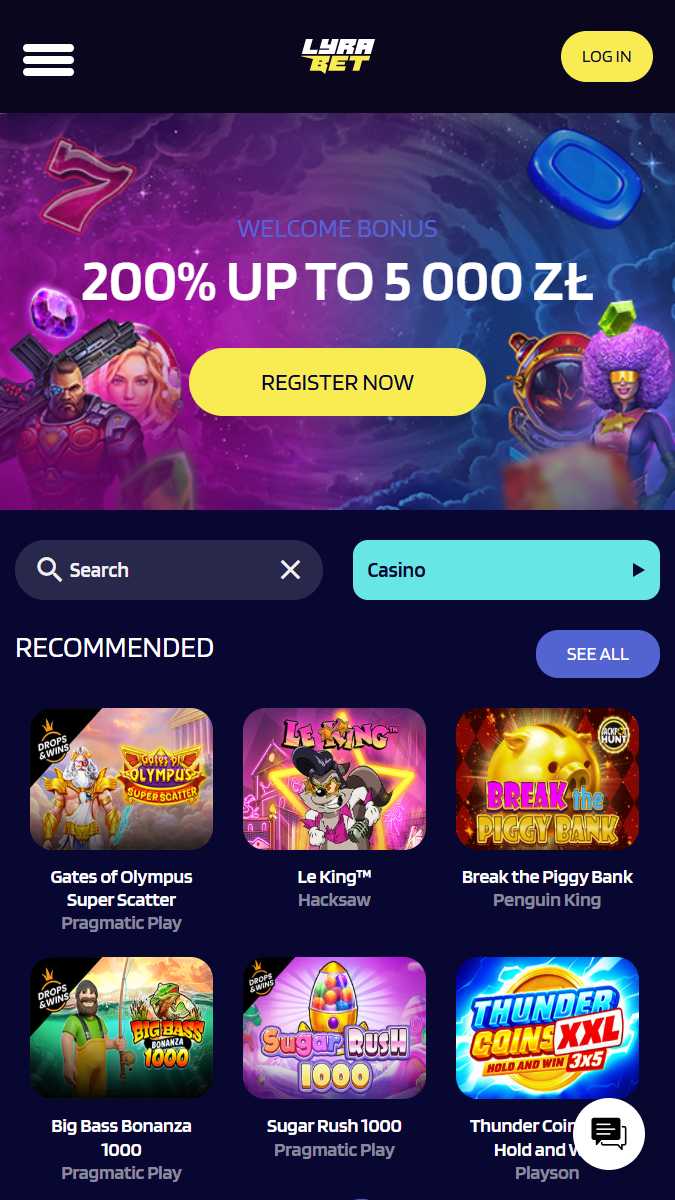Image resolution: width=675 pixels, height=1200 pixels.
Task: Clear the search field with the X
Action: (x=290, y=570)
